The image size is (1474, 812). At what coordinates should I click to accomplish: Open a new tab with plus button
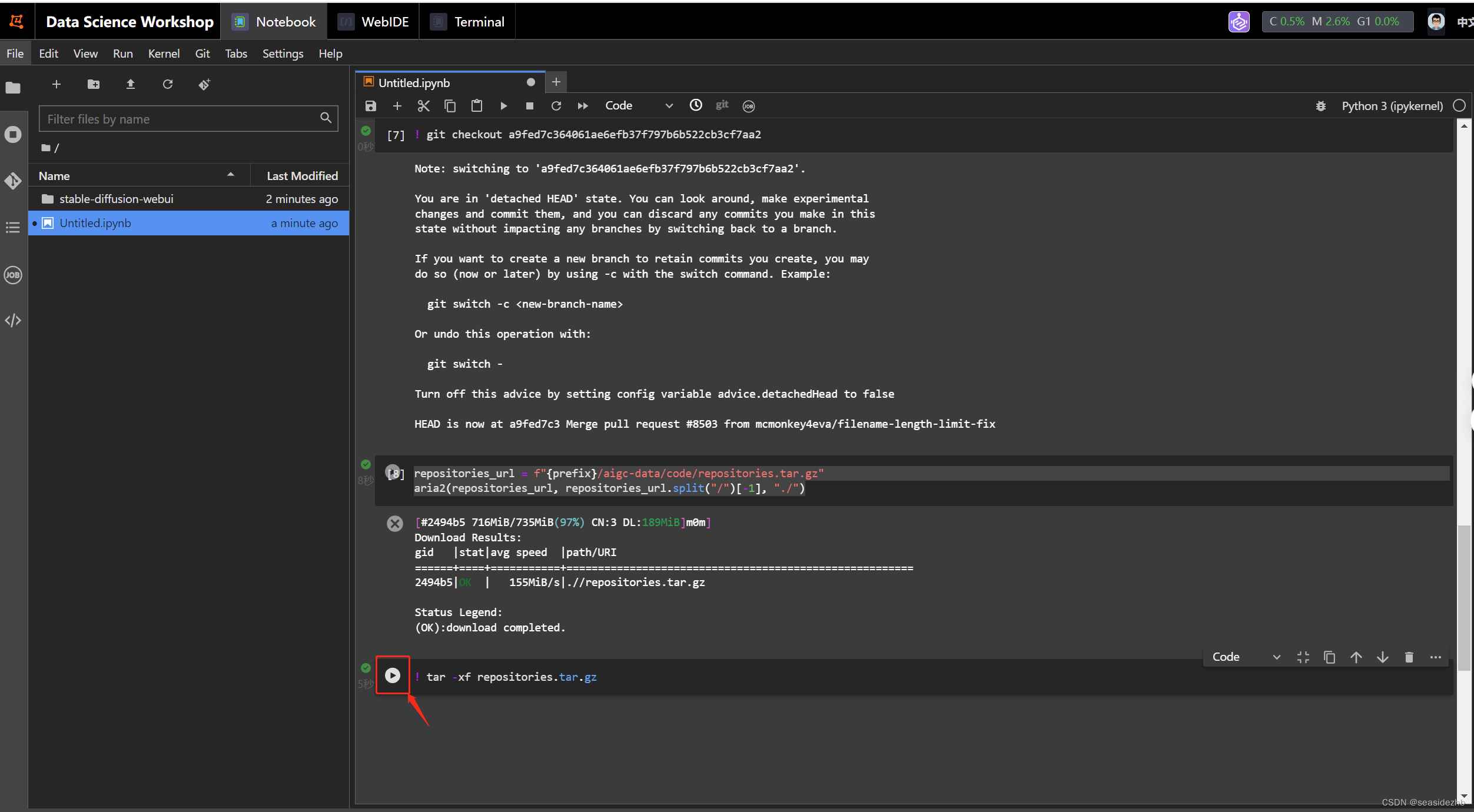(x=556, y=82)
